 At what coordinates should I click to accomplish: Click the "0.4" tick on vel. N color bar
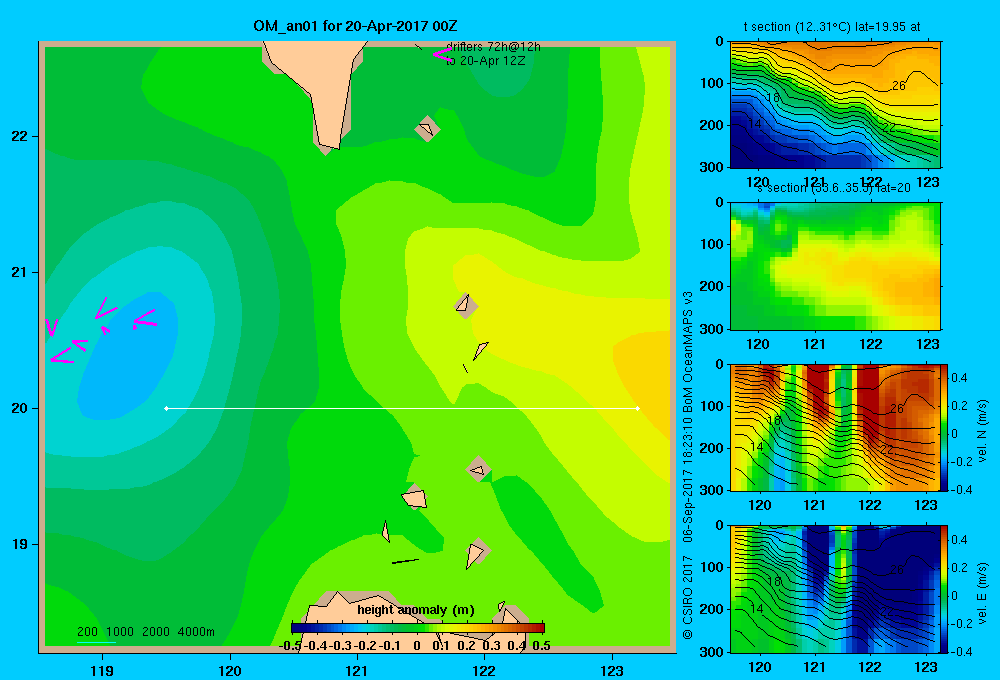click(959, 378)
